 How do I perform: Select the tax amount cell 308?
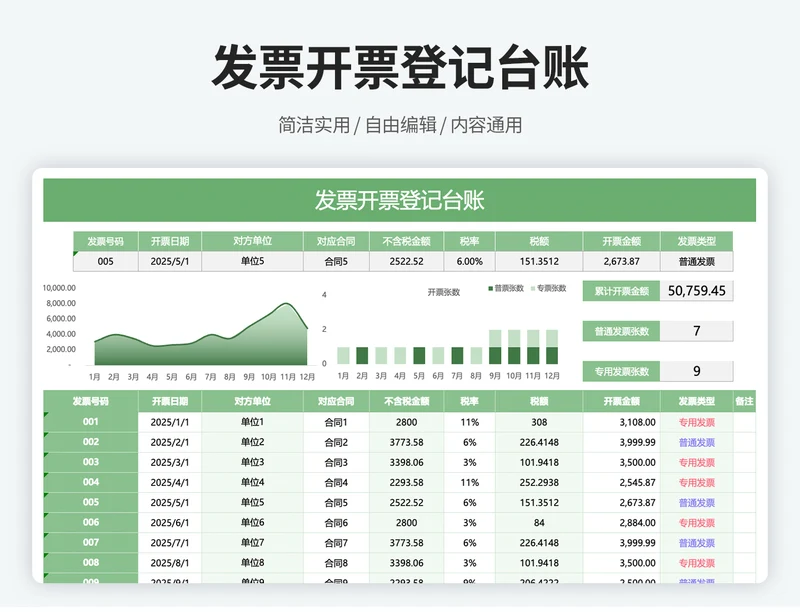[539, 422]
